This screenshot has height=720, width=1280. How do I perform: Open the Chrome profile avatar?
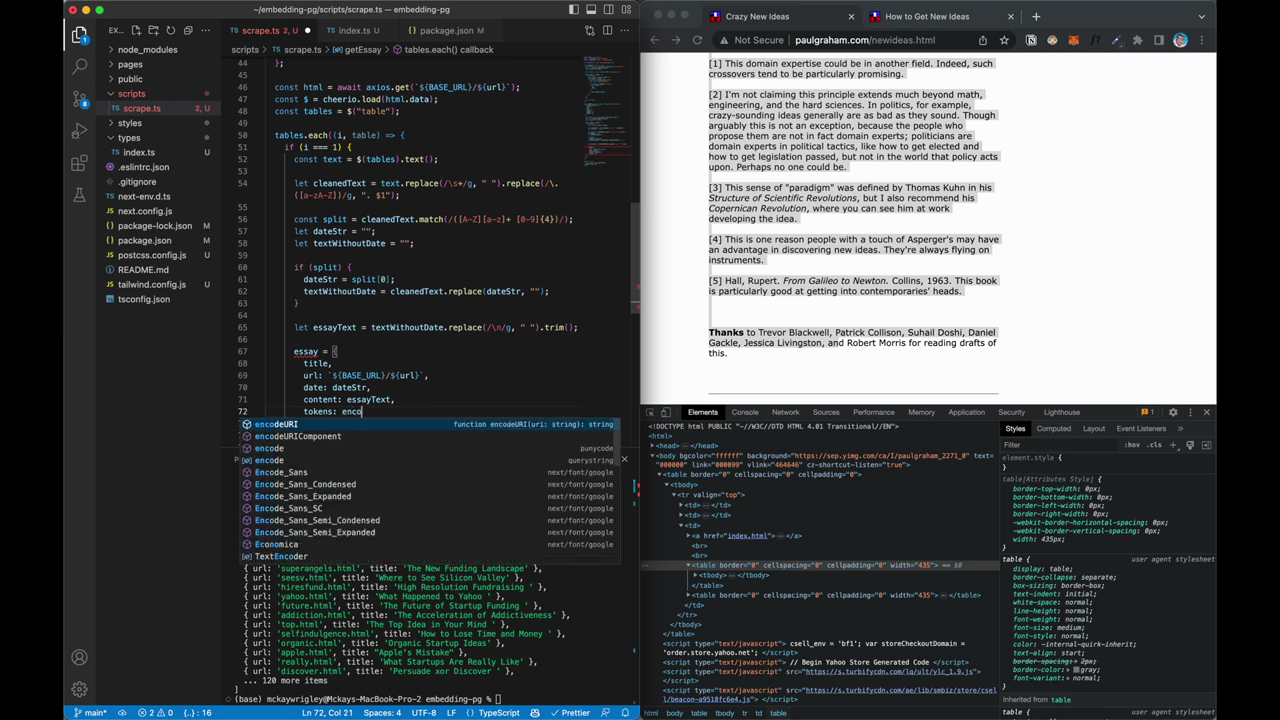[x=1180, y=41]
